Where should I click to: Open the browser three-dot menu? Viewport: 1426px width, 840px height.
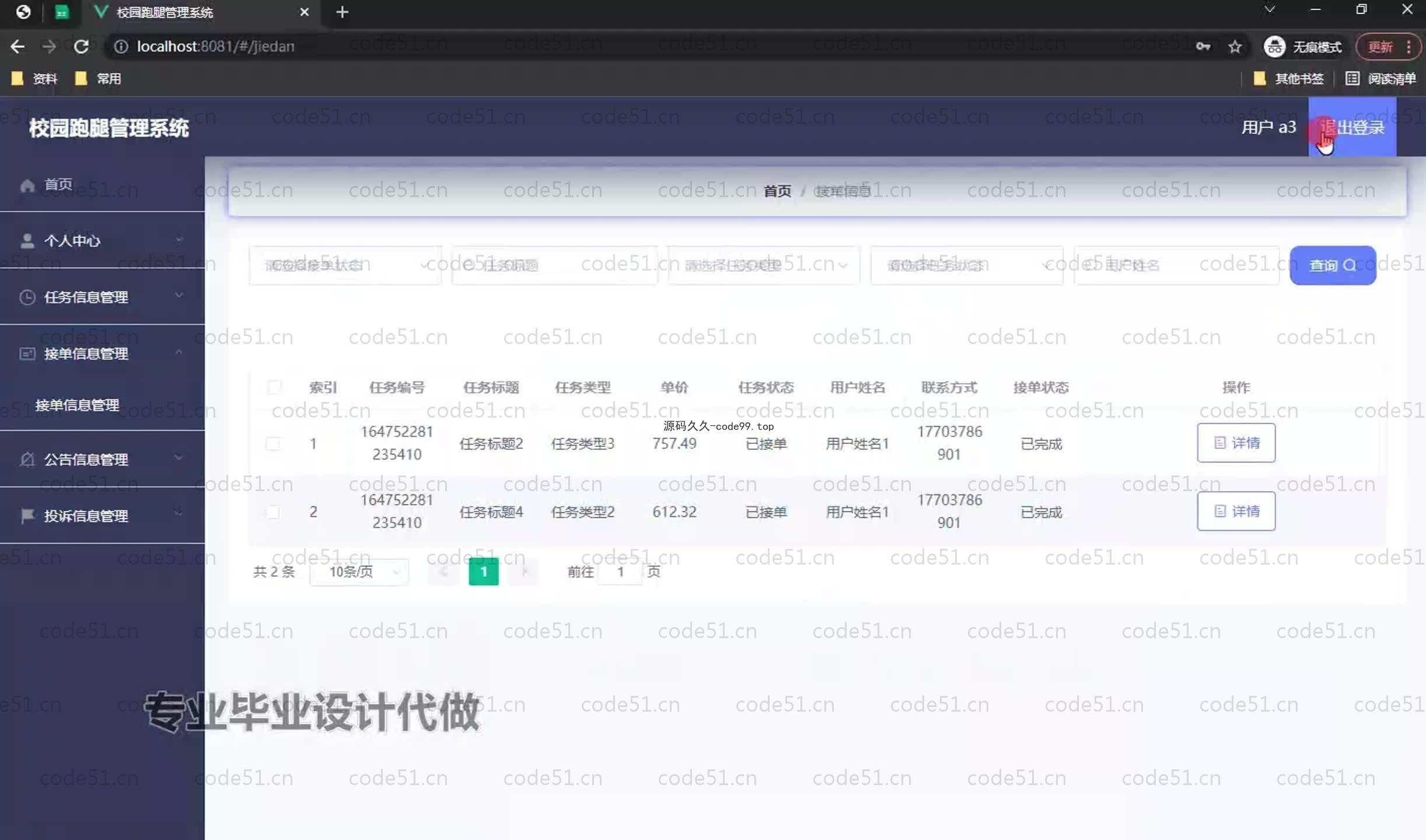point(1409,47)
